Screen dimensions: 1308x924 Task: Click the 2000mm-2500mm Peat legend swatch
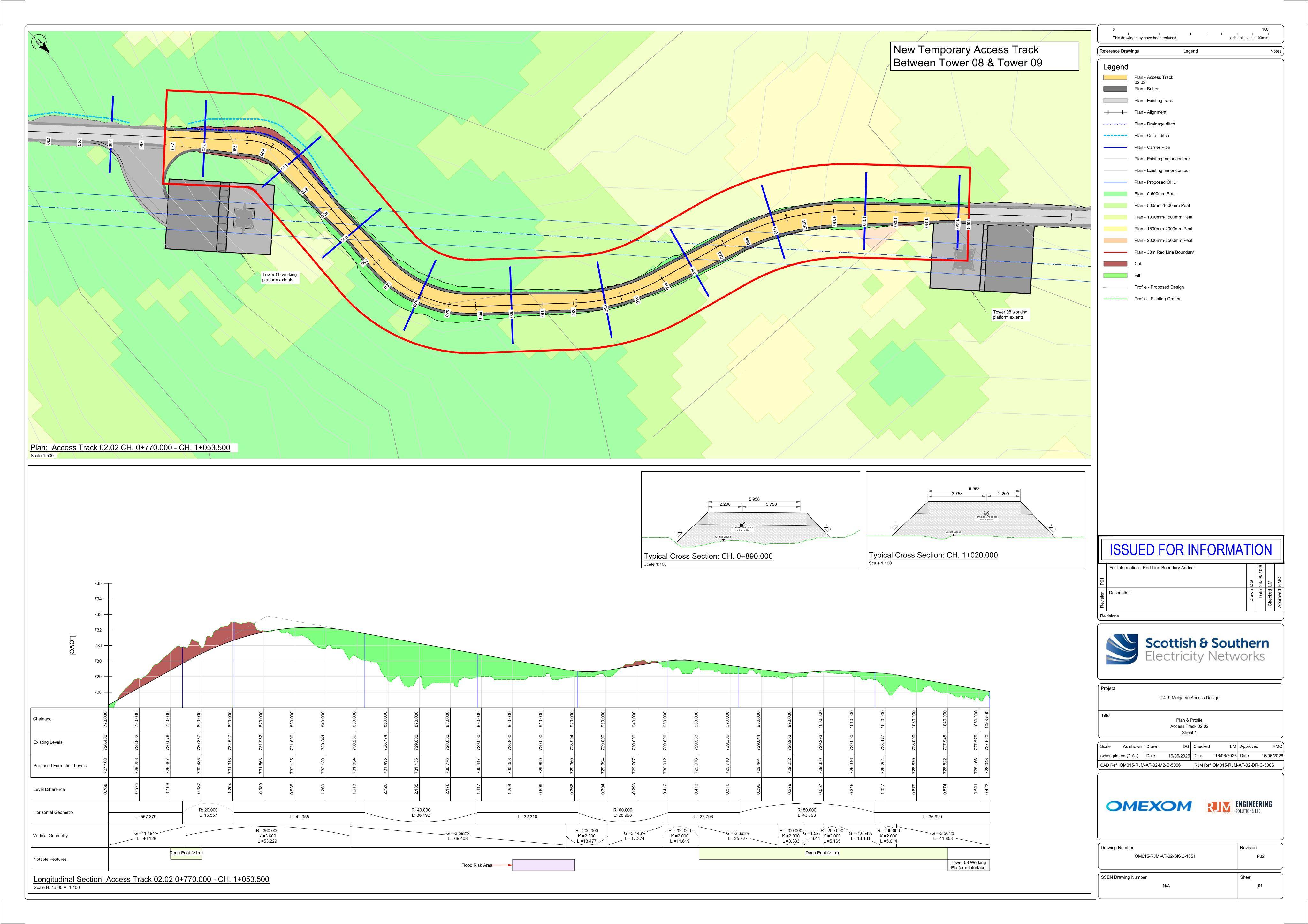(x=1115, y=240)
